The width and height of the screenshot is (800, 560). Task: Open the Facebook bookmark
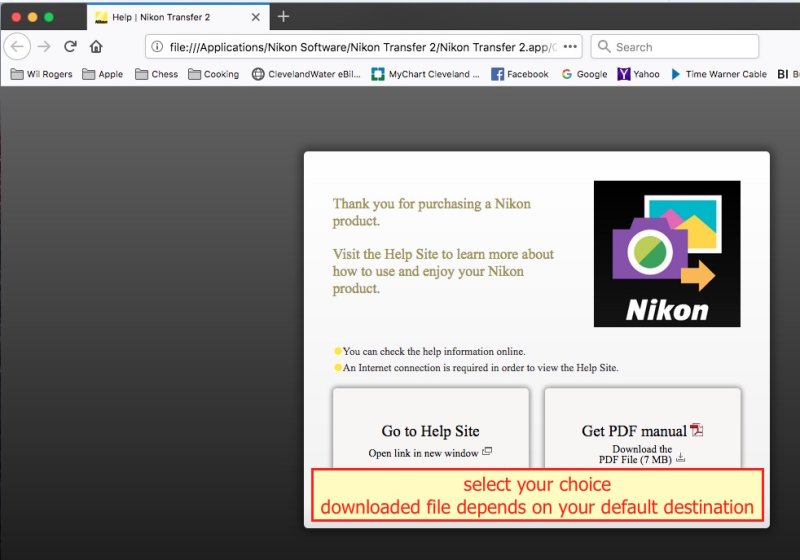520,74
